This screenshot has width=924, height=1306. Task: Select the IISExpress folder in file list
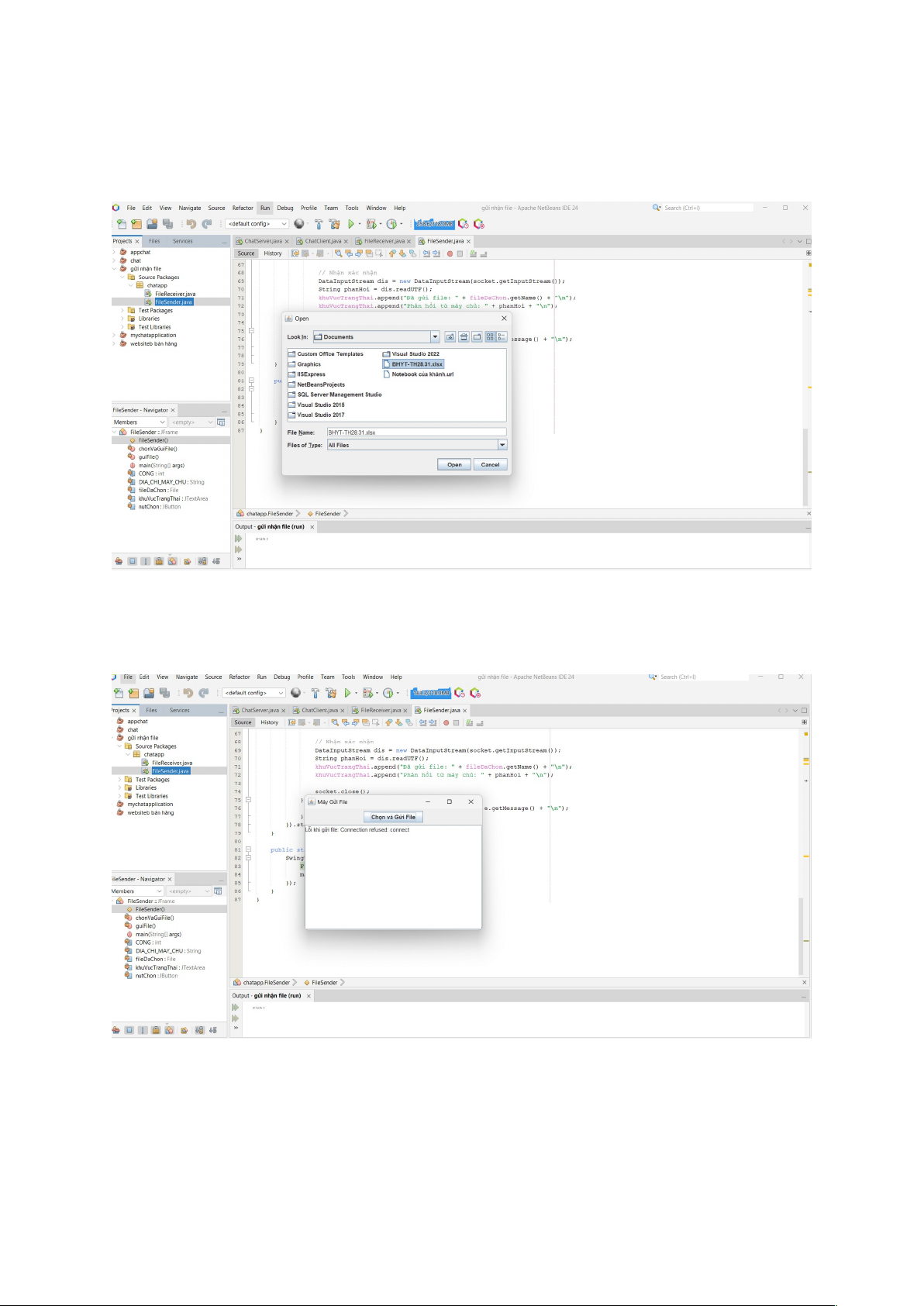[311, 374]
